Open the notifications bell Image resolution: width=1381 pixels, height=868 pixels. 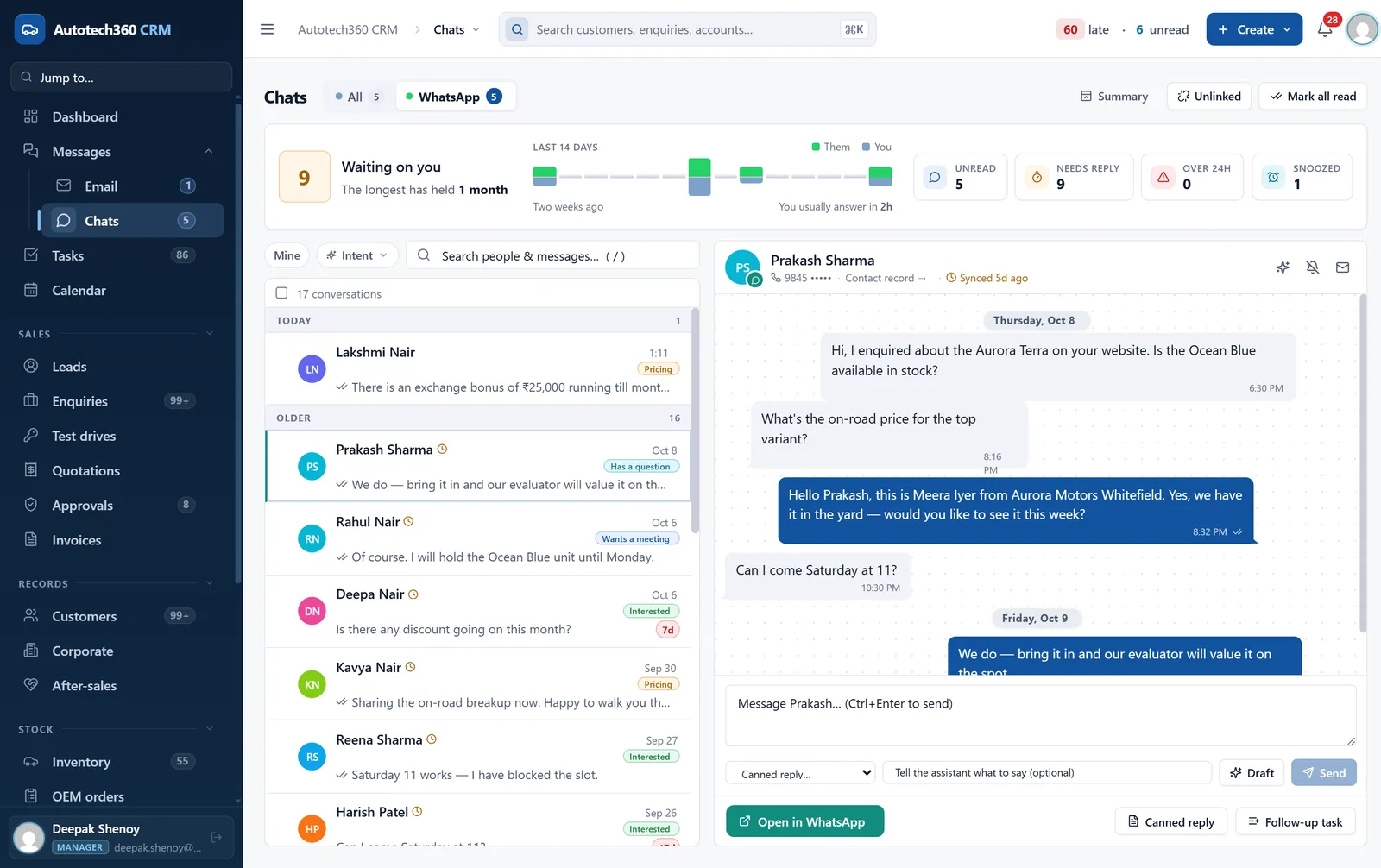[1325, 29]
